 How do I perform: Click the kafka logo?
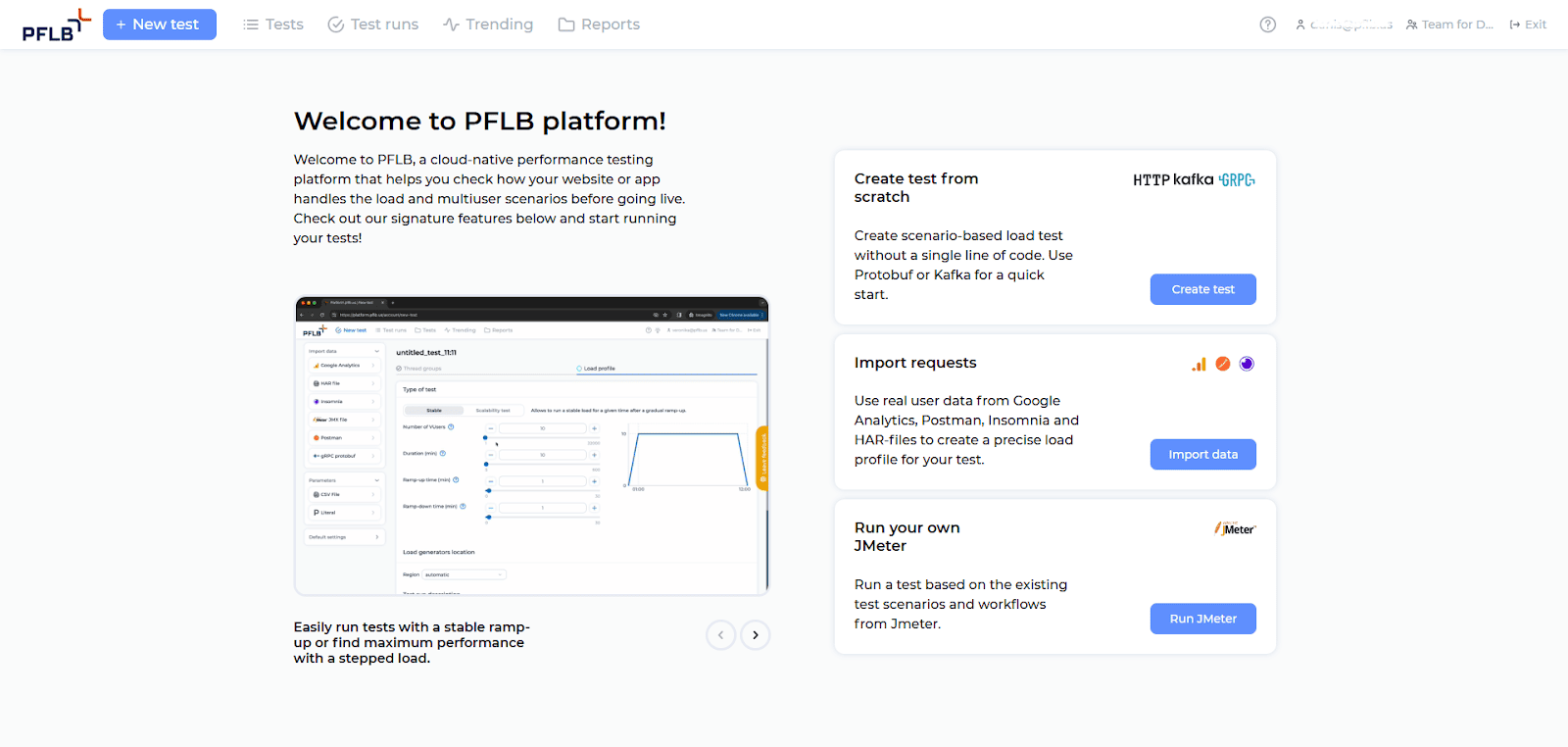[1194, 179]
